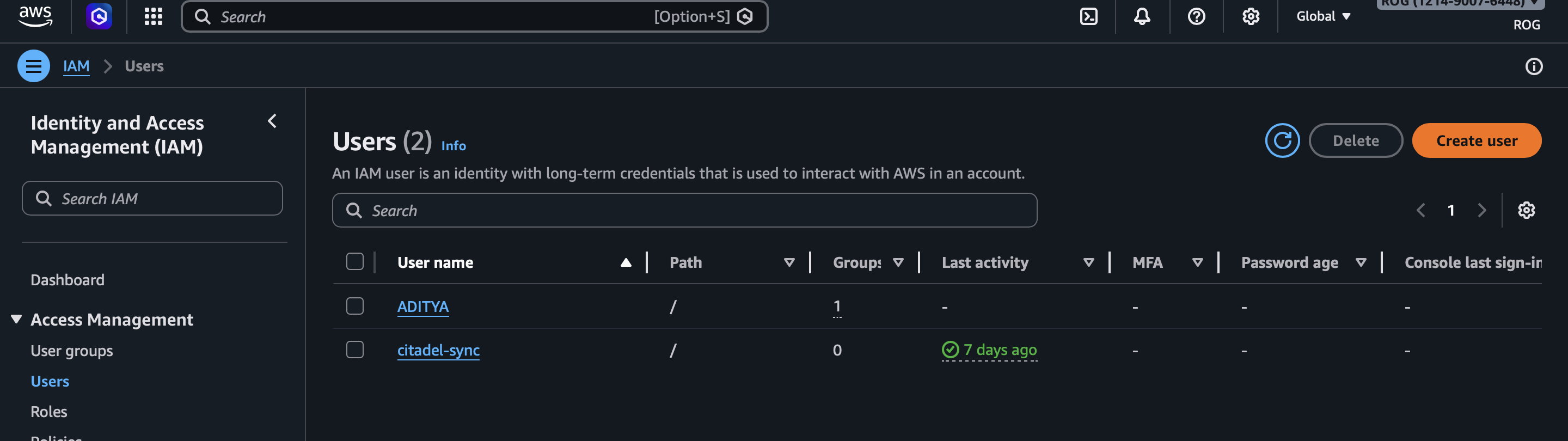
Task: Open Roles in the sidebar
Action: [x=48, y=412]
